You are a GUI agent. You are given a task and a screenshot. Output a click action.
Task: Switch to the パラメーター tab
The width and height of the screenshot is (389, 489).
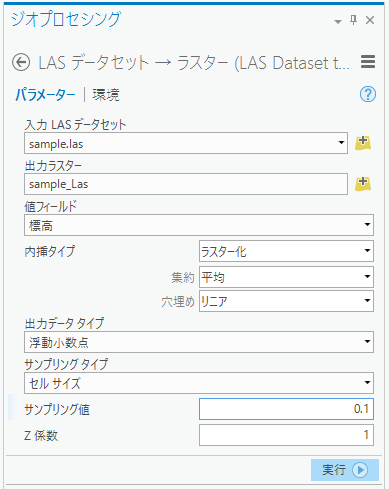click(45, 95)
